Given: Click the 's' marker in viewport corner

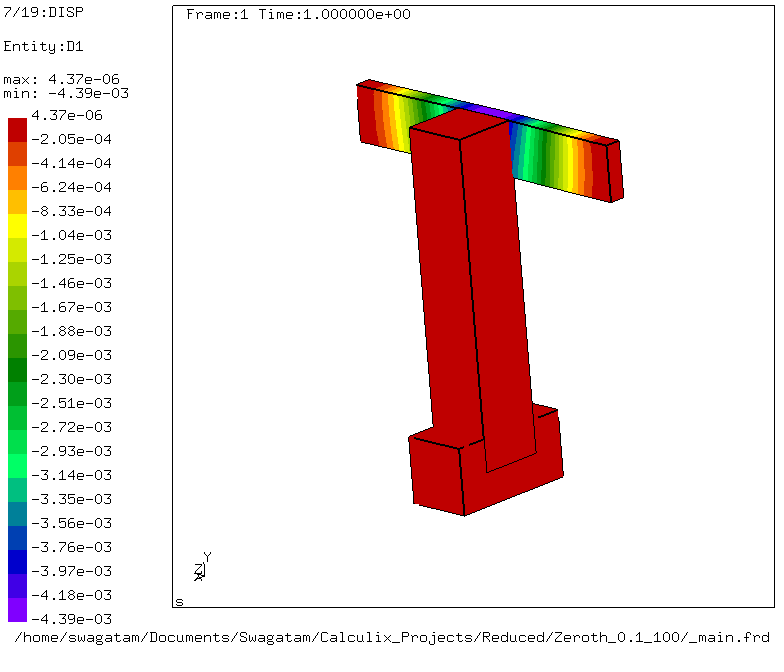Looking at the screenshot, I should tap(180, 602).
